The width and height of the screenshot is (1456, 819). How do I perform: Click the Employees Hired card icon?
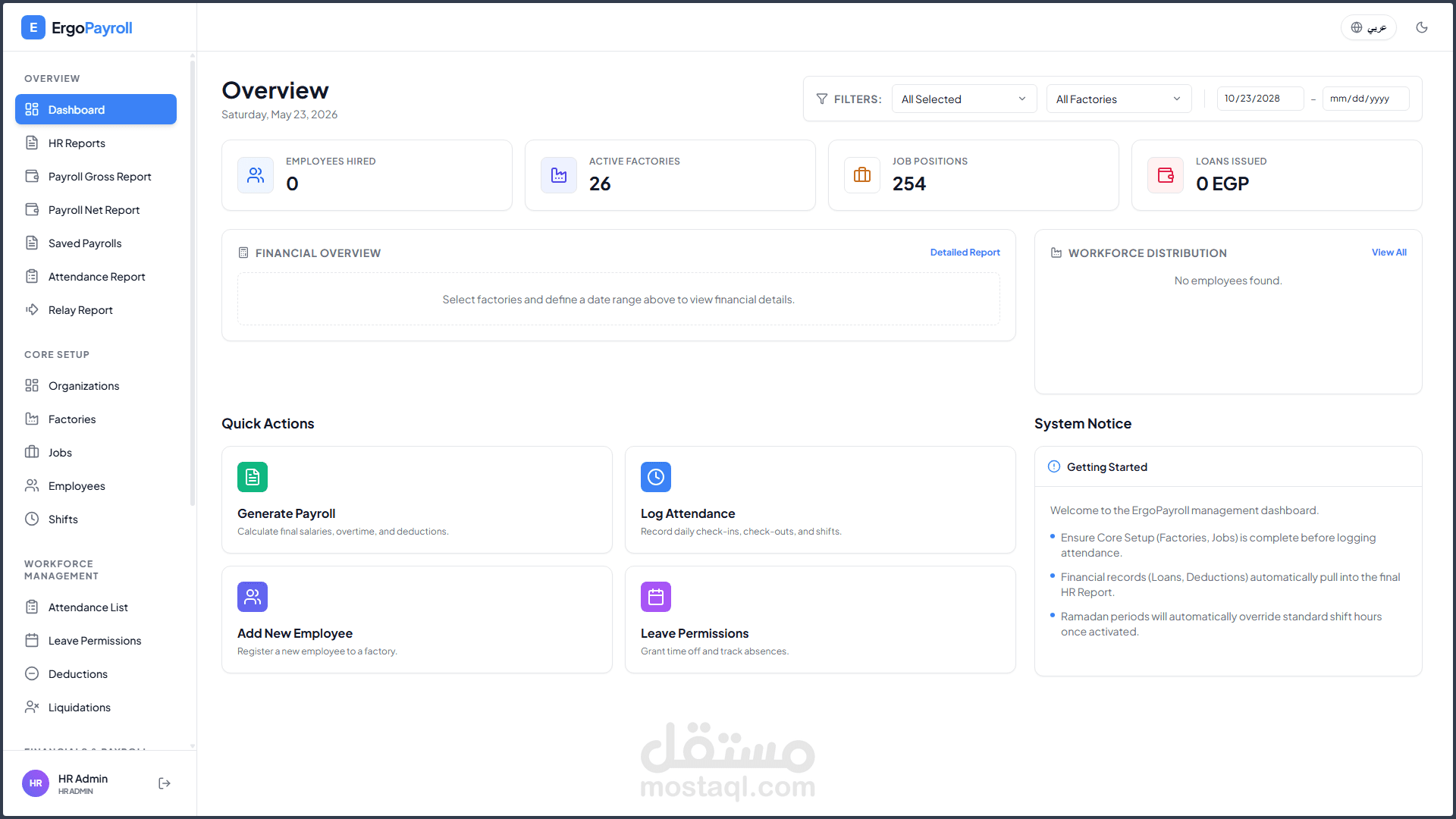point(256,175)
